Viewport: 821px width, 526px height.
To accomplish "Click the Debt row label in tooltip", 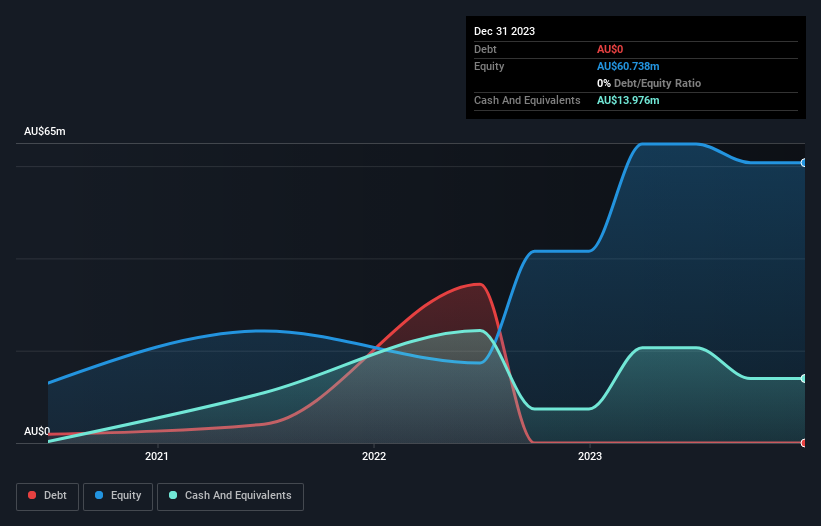I will [485, 49].
